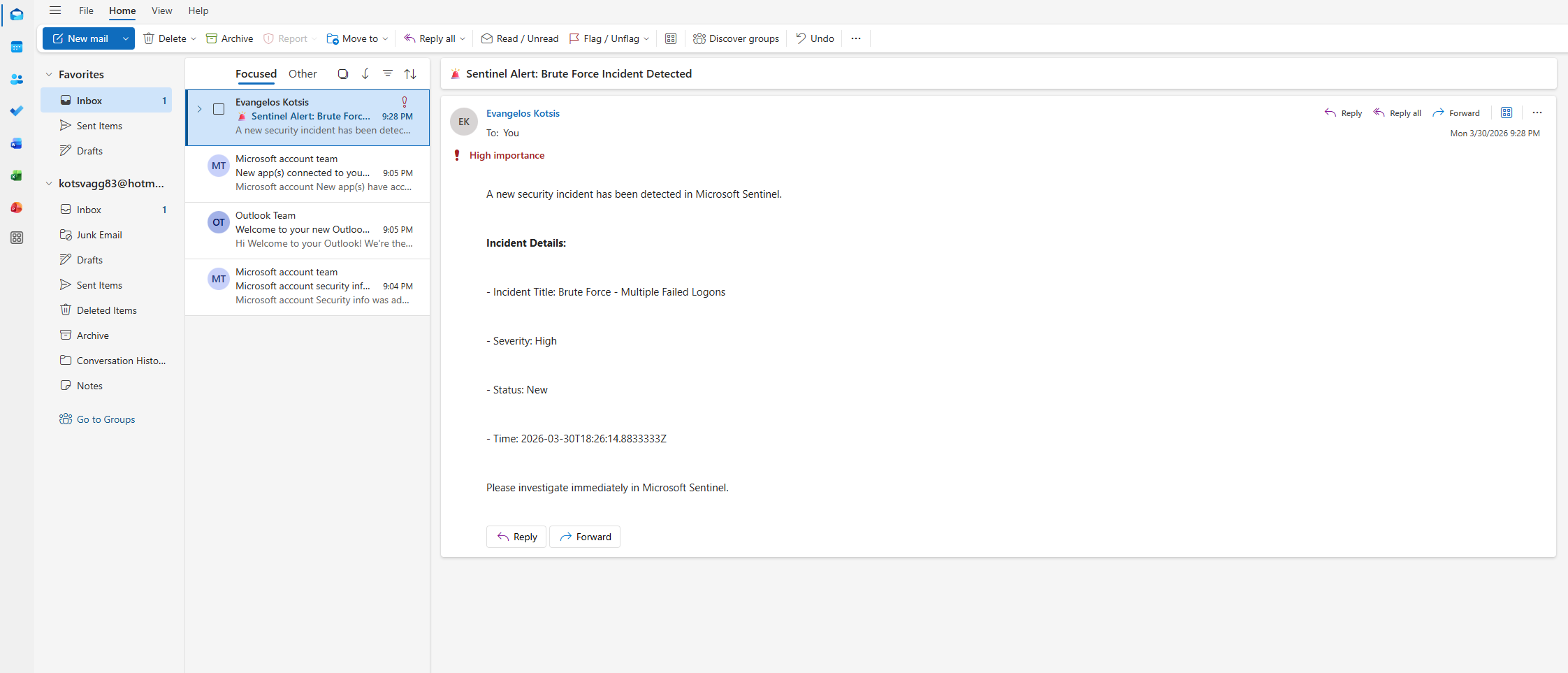The width and height of the screenshot is (1568, 673).
Task: Collapse the Favorites folder group
Action: point(49,75)
